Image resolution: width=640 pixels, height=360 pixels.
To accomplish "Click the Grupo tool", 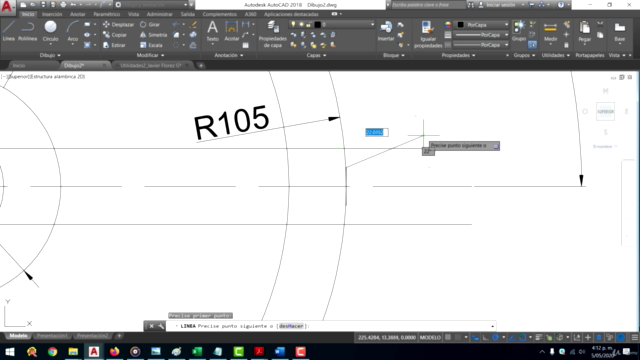I will [519, 31].
